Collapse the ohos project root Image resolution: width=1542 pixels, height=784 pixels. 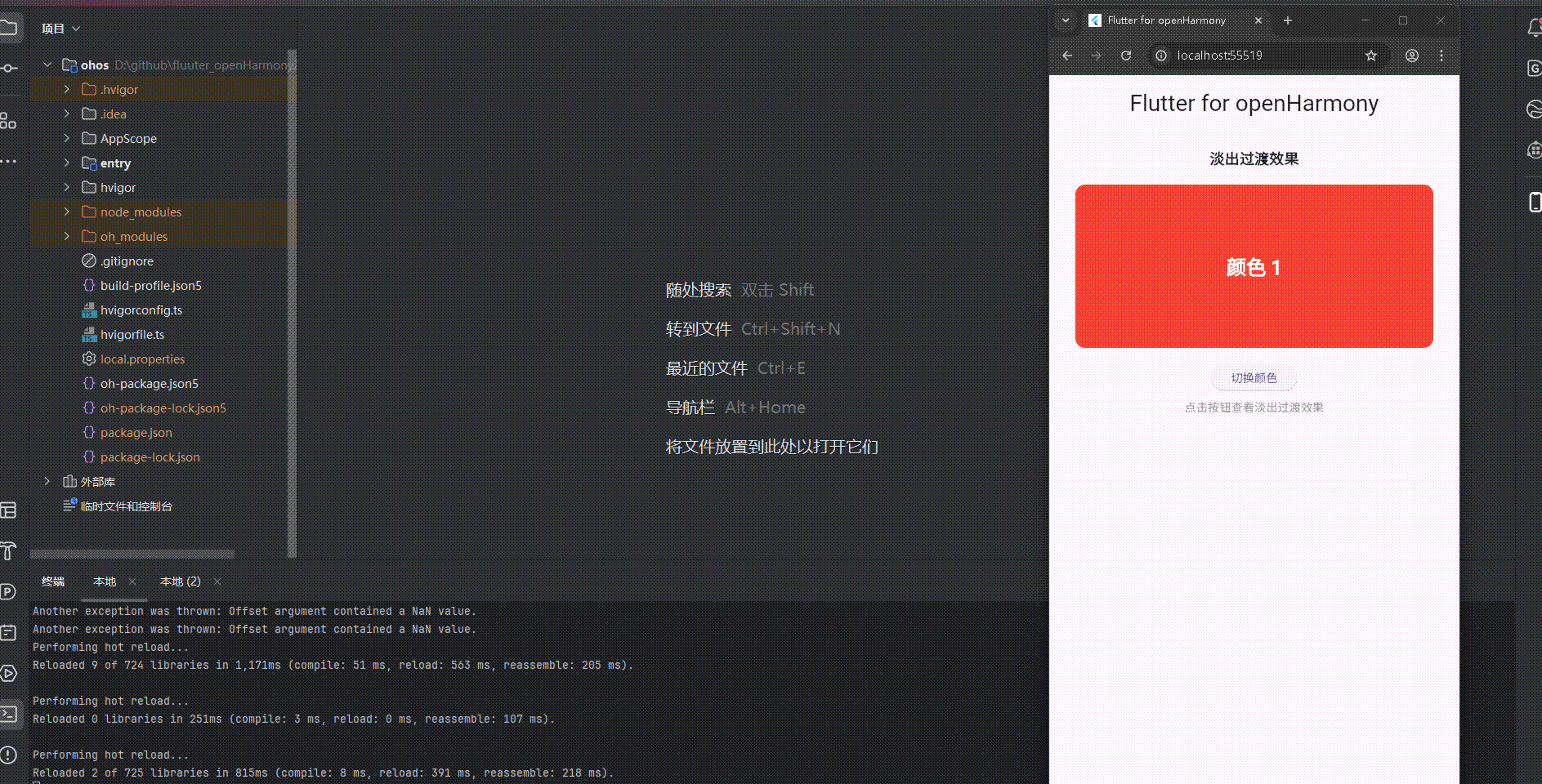47,65
